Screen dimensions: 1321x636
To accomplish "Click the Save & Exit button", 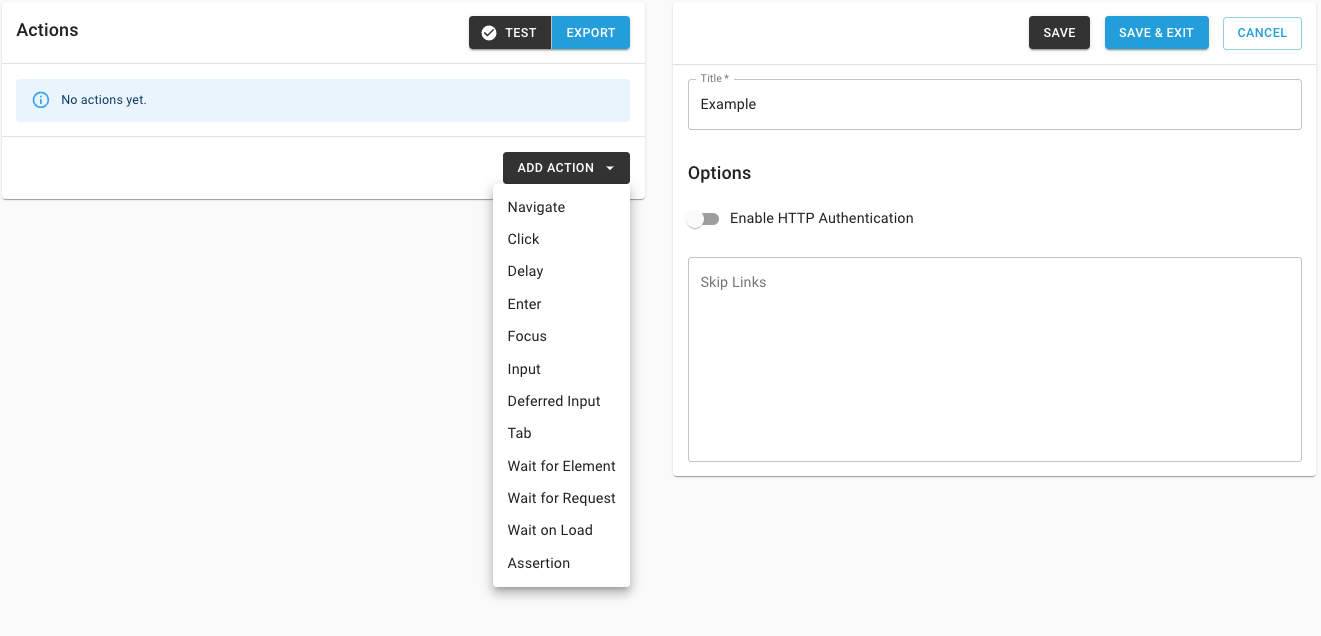I will click(x=1156, y=33).
